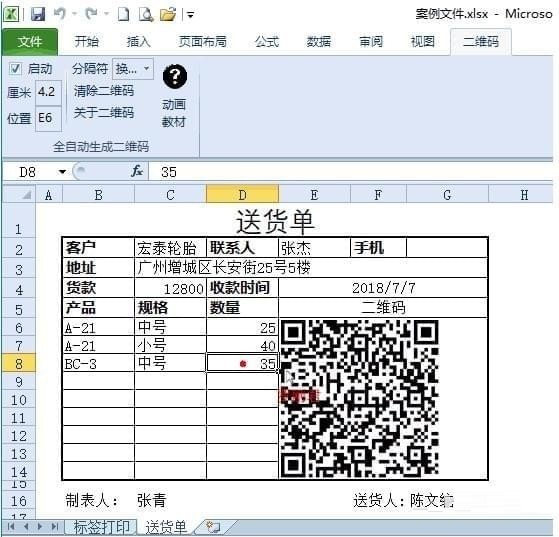Undo the last action
Image resolution: width=559 pixels, height=537 pixels.
click(60, 14)
